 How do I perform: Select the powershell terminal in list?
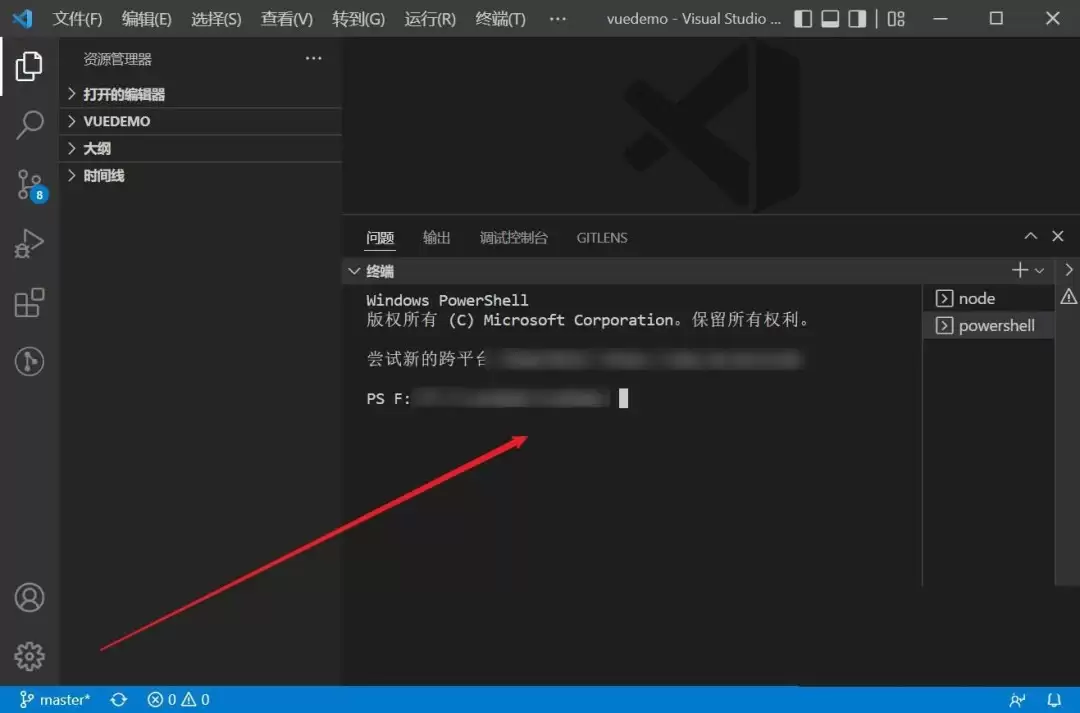pos(988,325)
